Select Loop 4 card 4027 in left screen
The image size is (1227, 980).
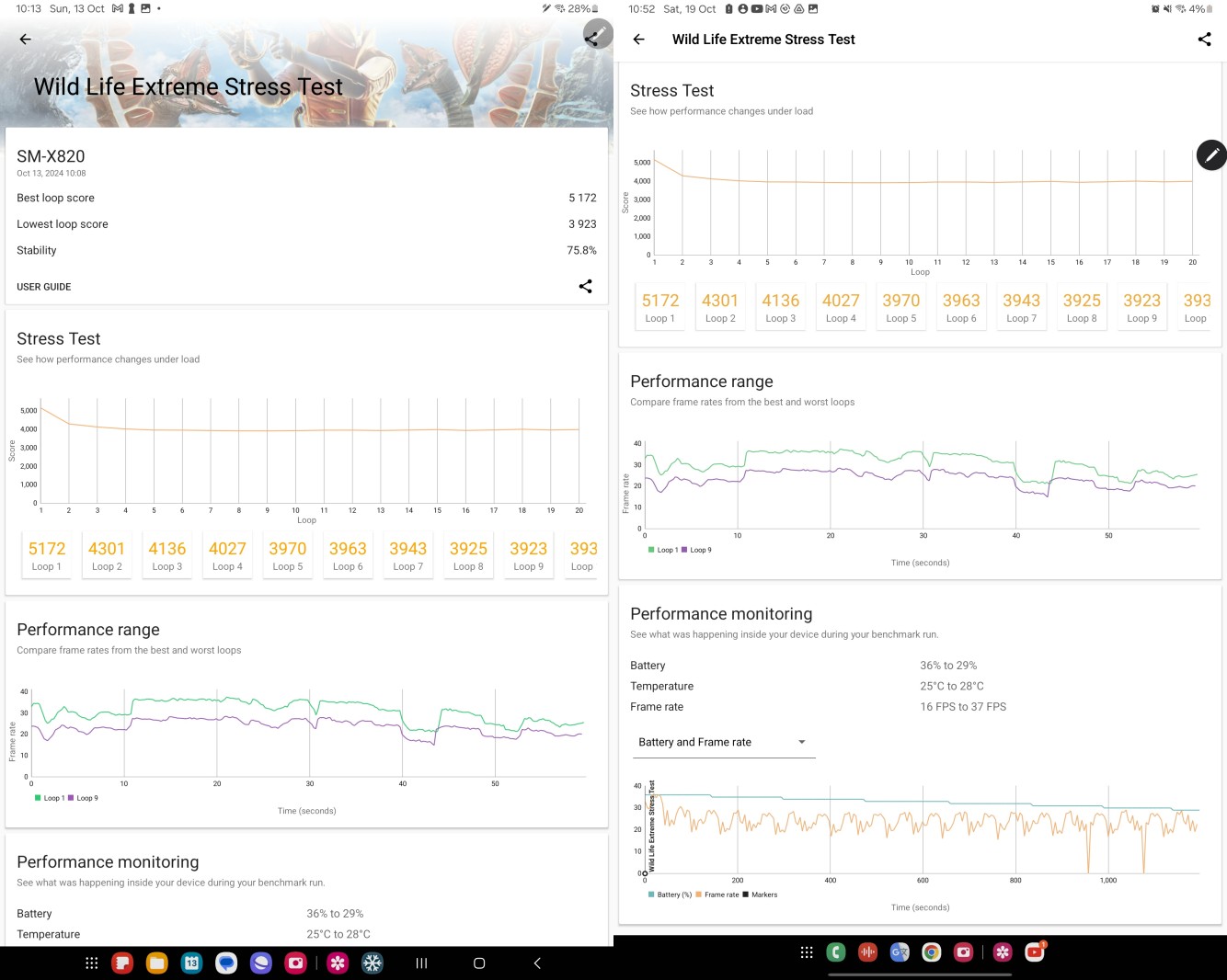pos(227,555)
